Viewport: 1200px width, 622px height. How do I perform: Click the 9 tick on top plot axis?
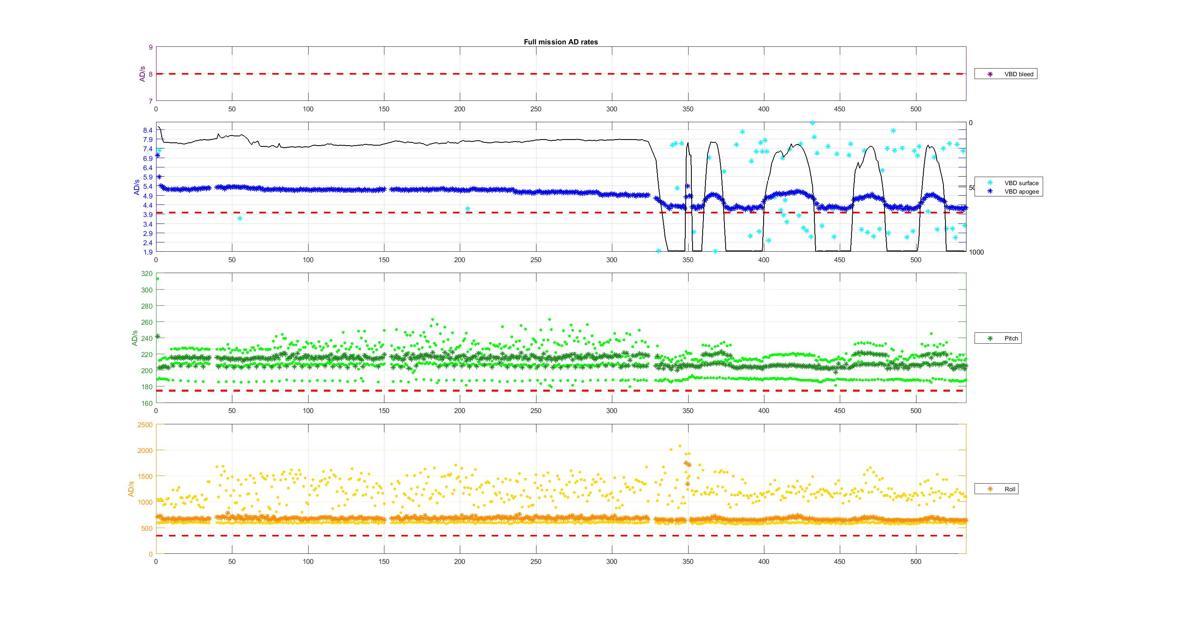click(151, 47)
